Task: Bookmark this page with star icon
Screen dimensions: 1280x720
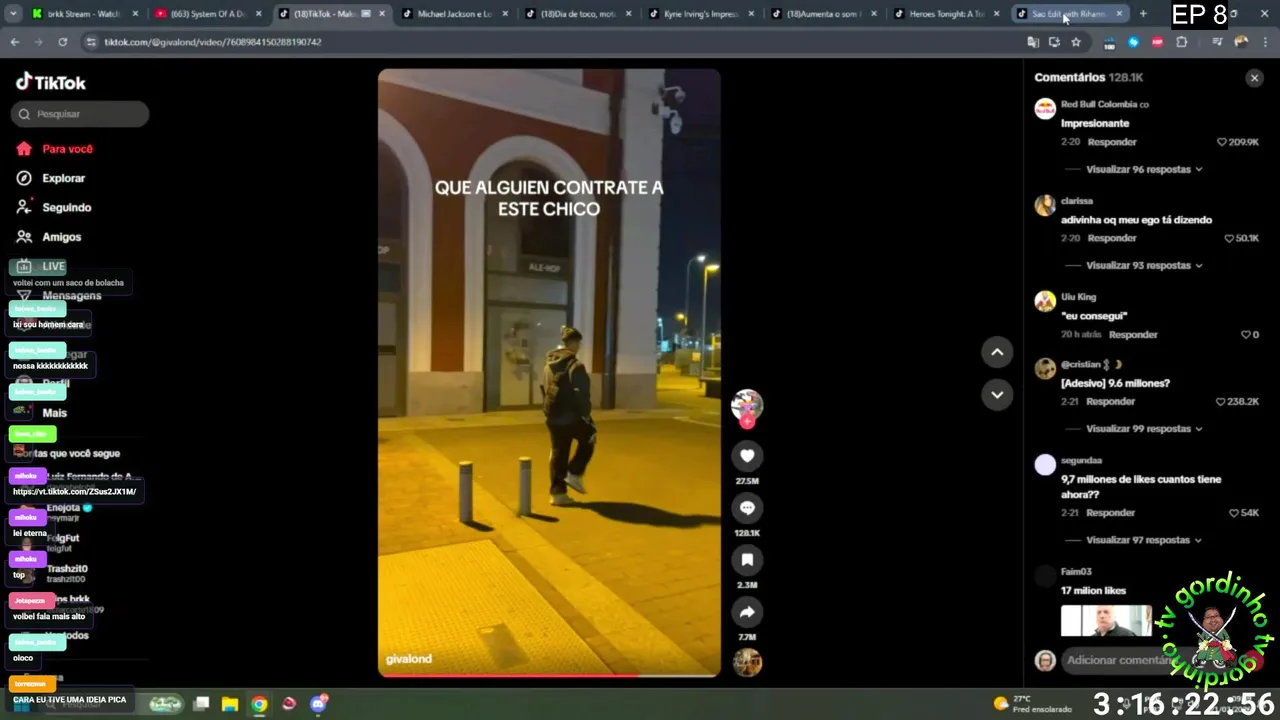Action: [x=1076, y=42]
